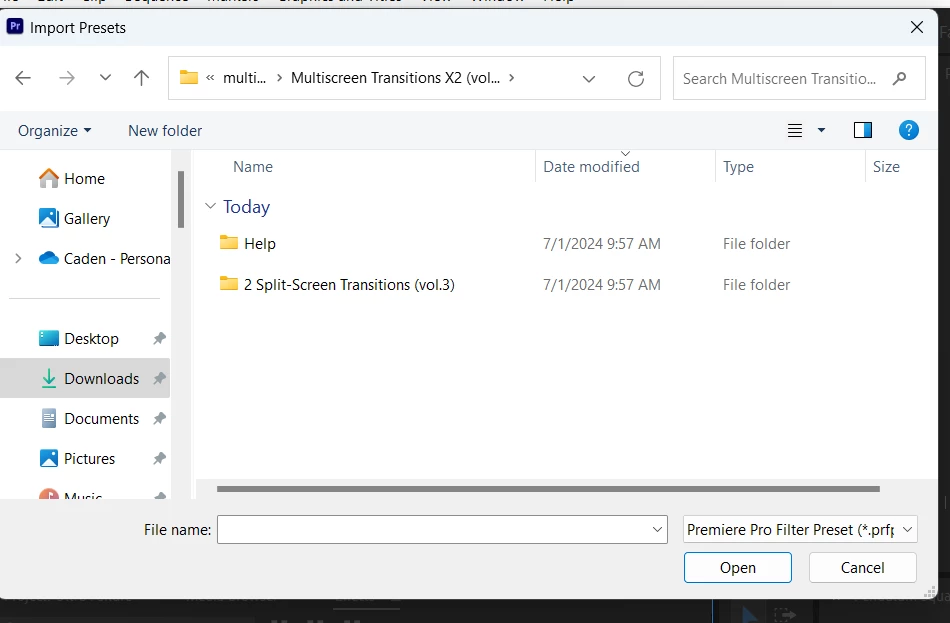Click Help folder date 7/1/2024 9:57 AM
The image size is (950, 623).
tap(602, 244)
